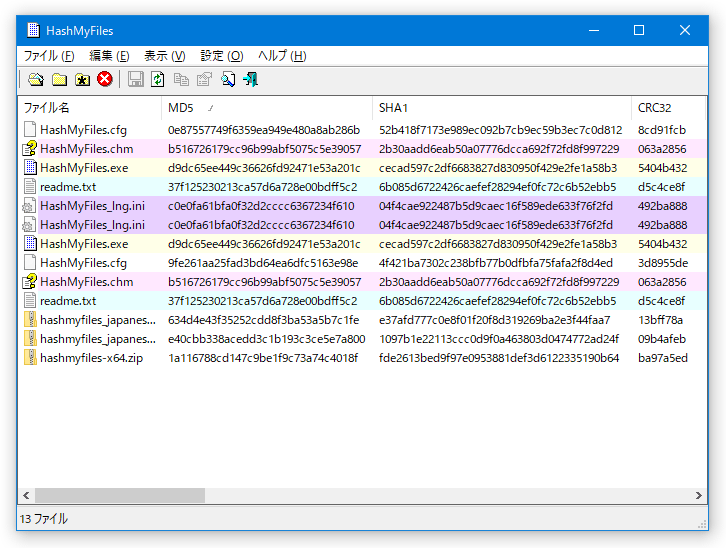This screenshot has width=726, height=548.
Task: Click CRC32 value 8cd91fcb
Action: pos(662,130)
